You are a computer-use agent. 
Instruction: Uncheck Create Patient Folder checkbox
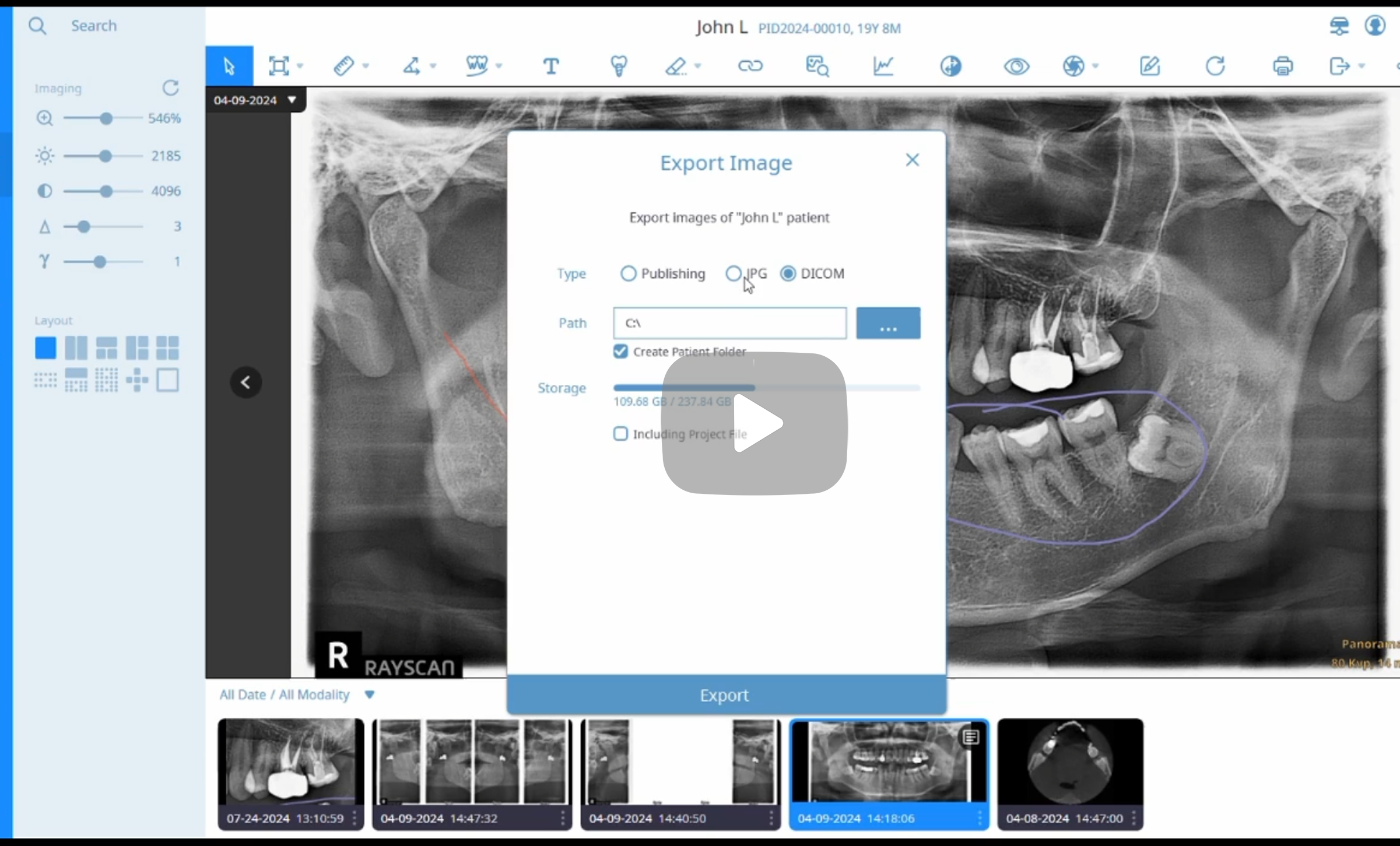pyautogui.click(x=620, y=352)
